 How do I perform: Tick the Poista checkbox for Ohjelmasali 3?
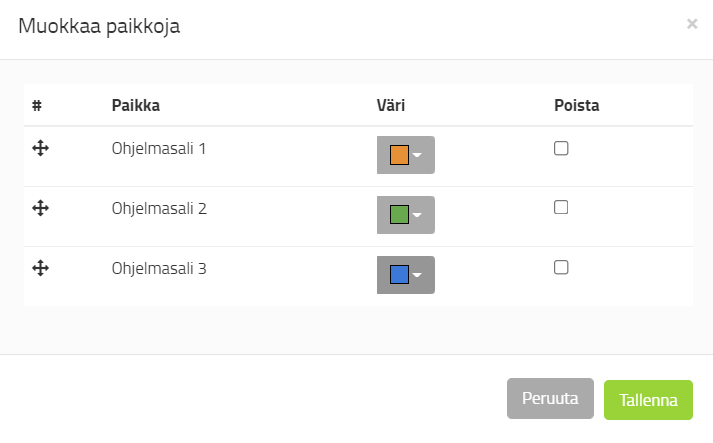[x=561, y=267]
